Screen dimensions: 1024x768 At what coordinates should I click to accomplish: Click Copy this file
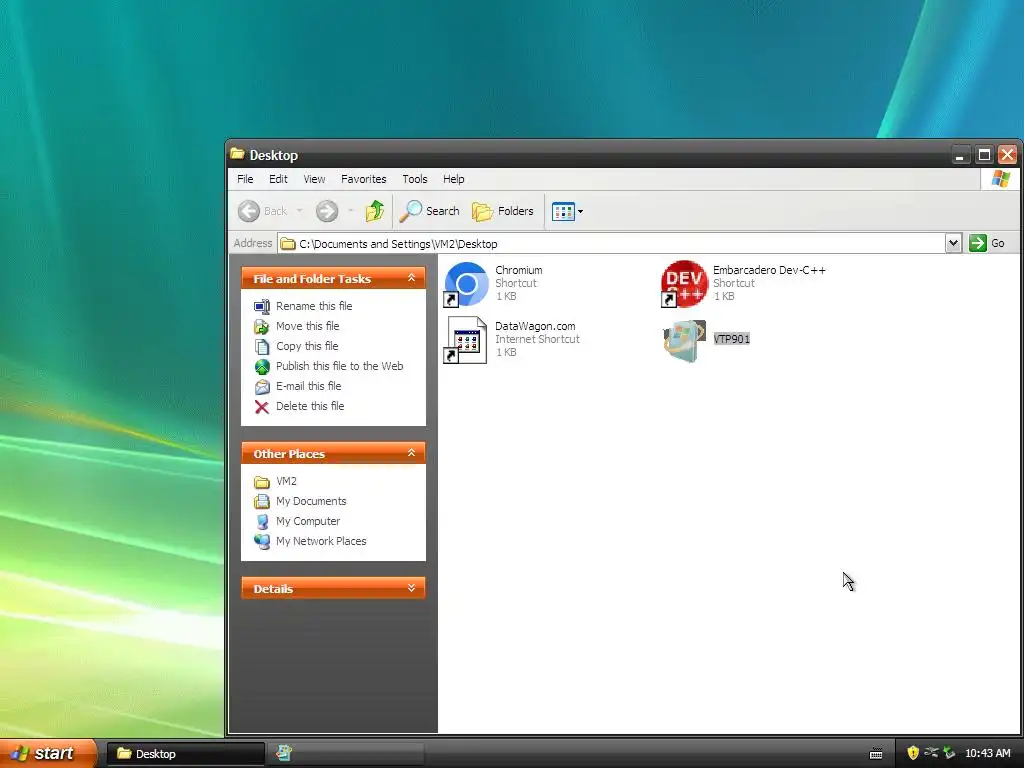click(x=307, y=346)
